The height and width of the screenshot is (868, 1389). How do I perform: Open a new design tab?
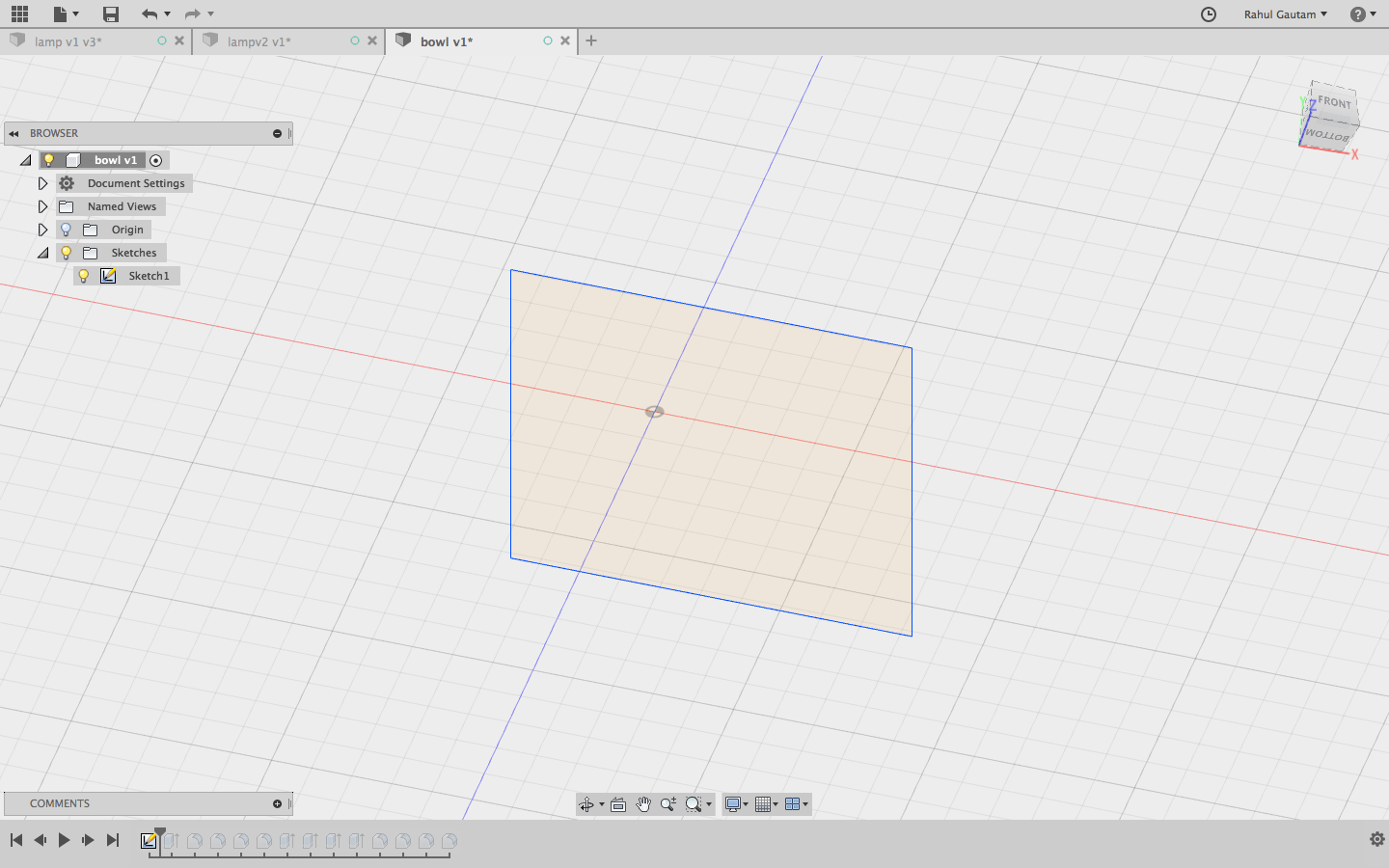[591, 41]
